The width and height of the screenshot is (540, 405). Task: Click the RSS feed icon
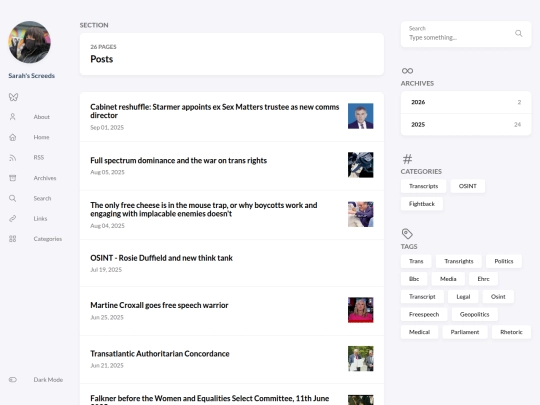(x=13, y=157)
